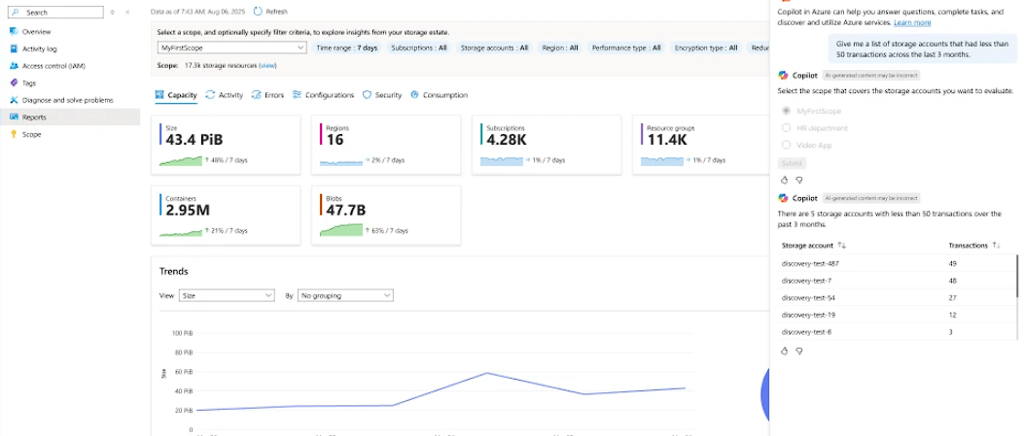Click the purple Tags icon
The height and width of the screenshot is (436, 1024).
coord(14,83)
